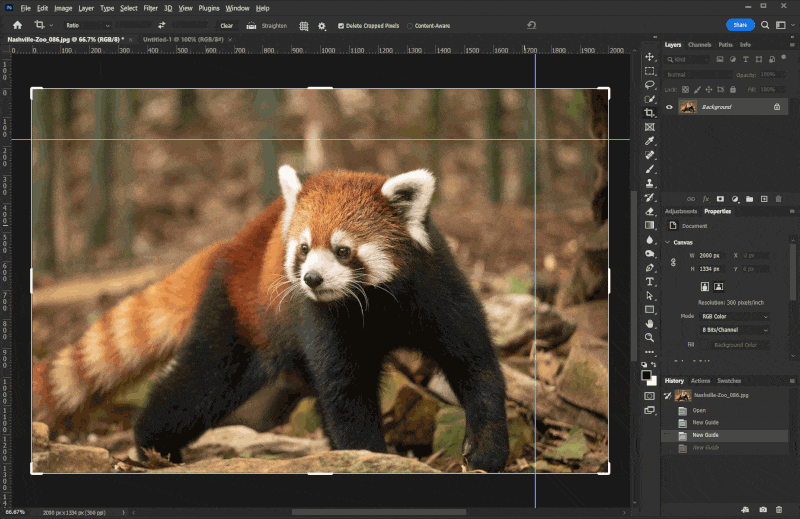Toggle Delete Cropped Pixels checkbox
The width and height of the screenshot is (800, 519).
341,26
